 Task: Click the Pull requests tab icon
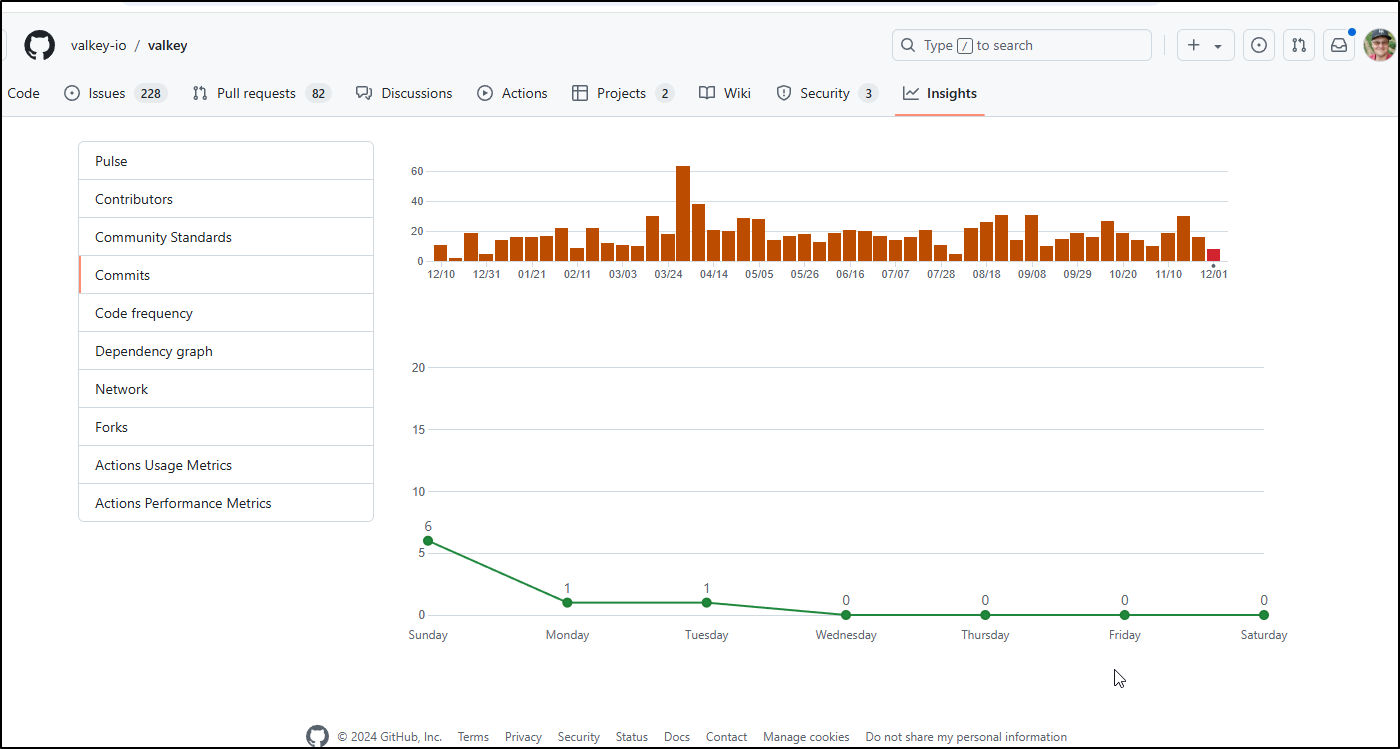200,93
